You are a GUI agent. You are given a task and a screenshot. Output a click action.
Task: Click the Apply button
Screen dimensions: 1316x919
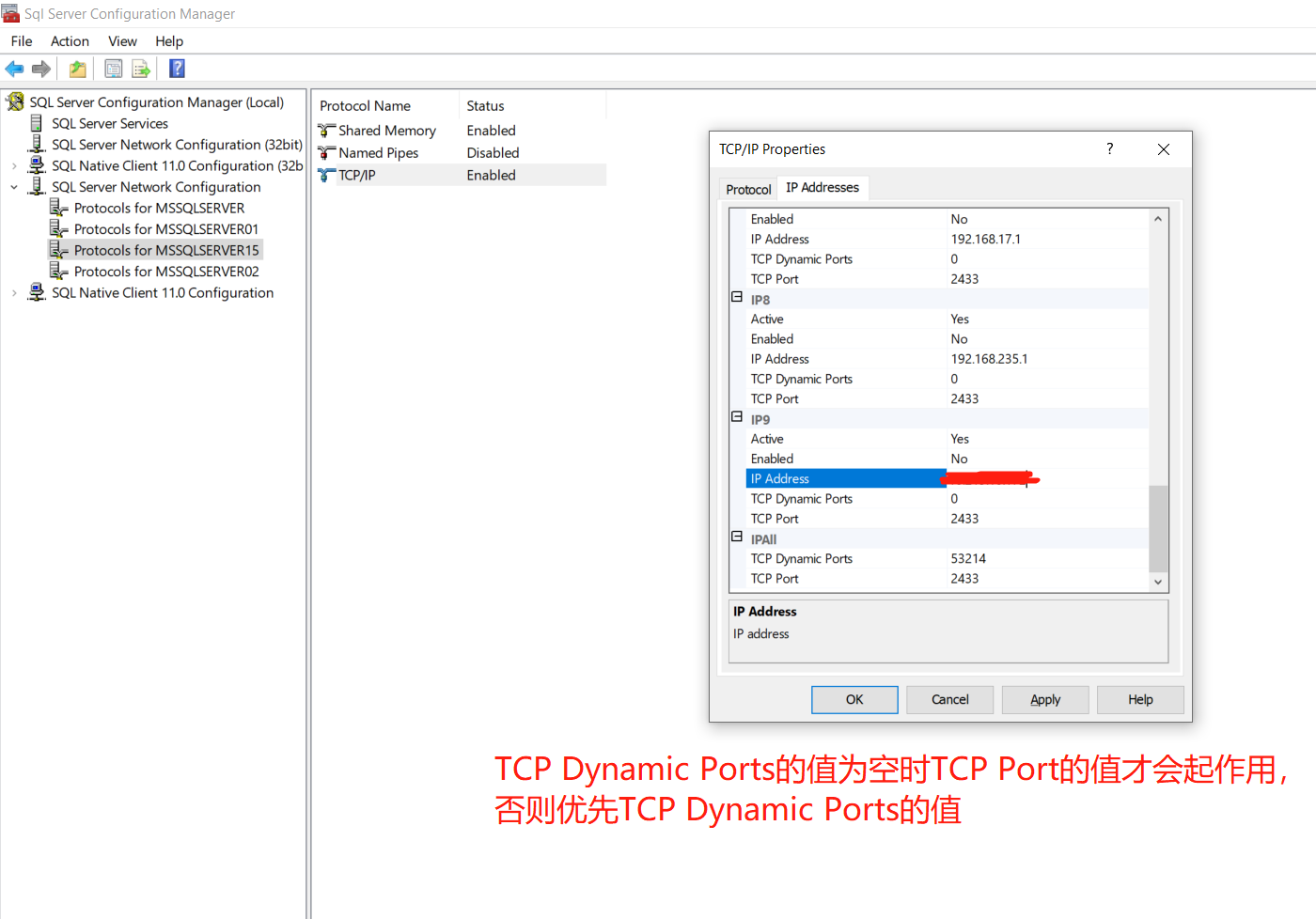point(1045,699)
